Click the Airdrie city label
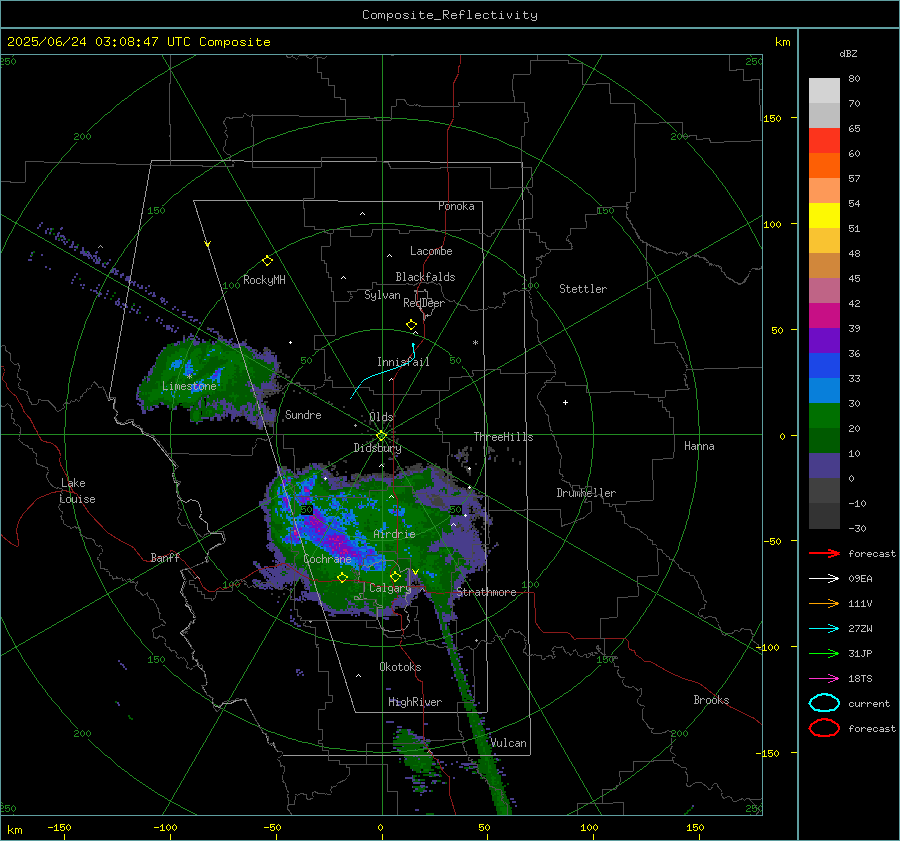This screenshot has width=900, height=841. point(394,534)
